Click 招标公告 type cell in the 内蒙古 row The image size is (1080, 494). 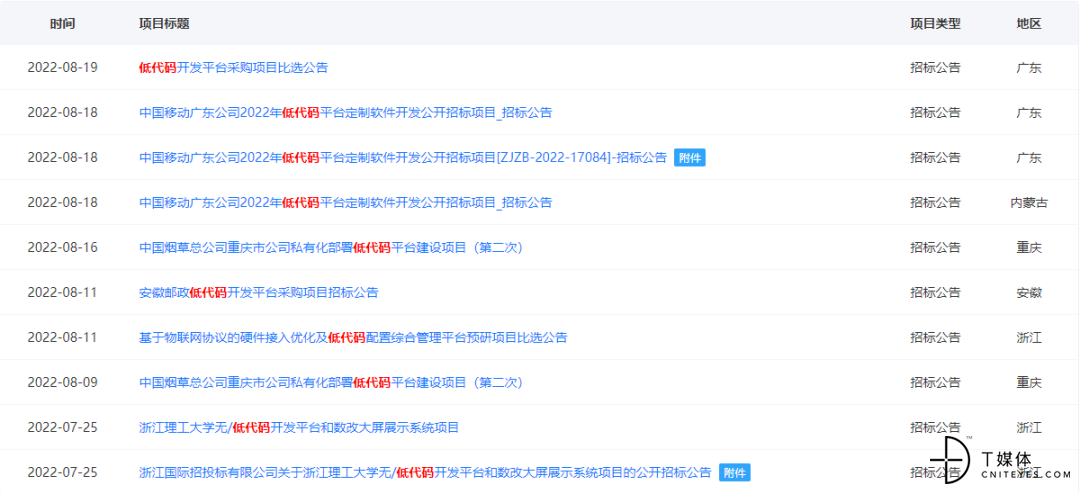tap(935, 203)
